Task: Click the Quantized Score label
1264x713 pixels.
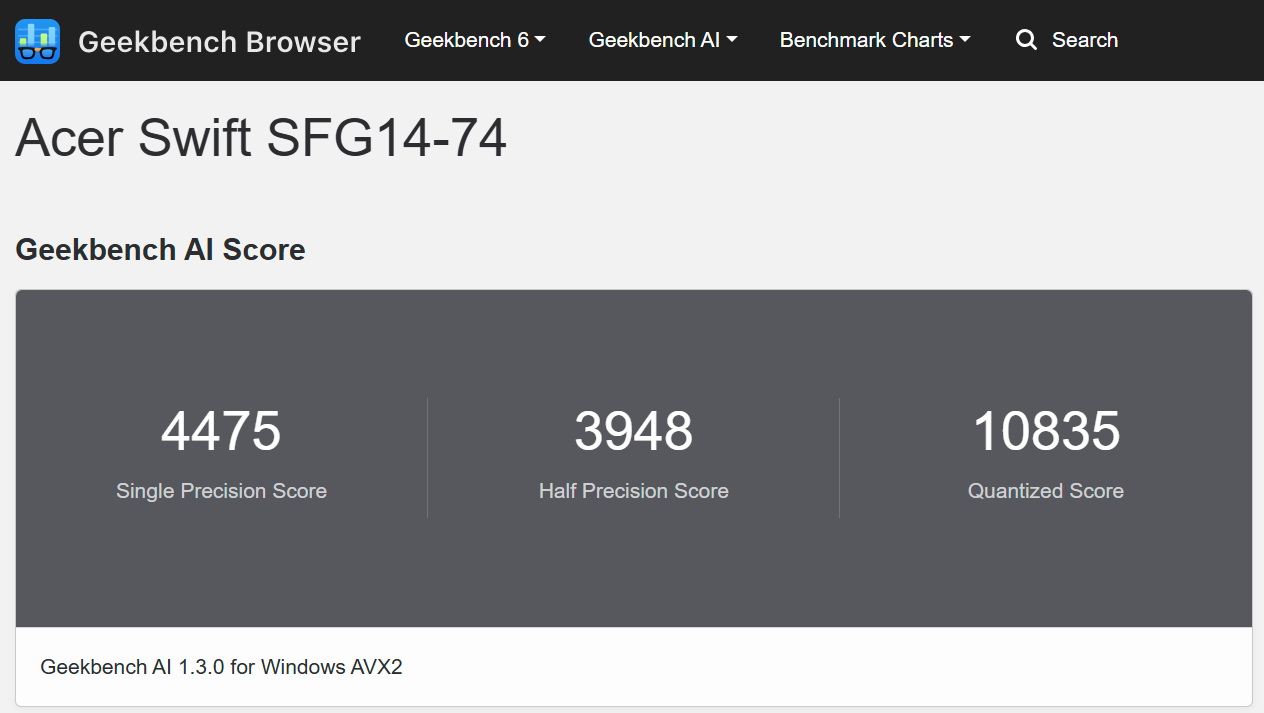Action: [x=1046, y=491]
